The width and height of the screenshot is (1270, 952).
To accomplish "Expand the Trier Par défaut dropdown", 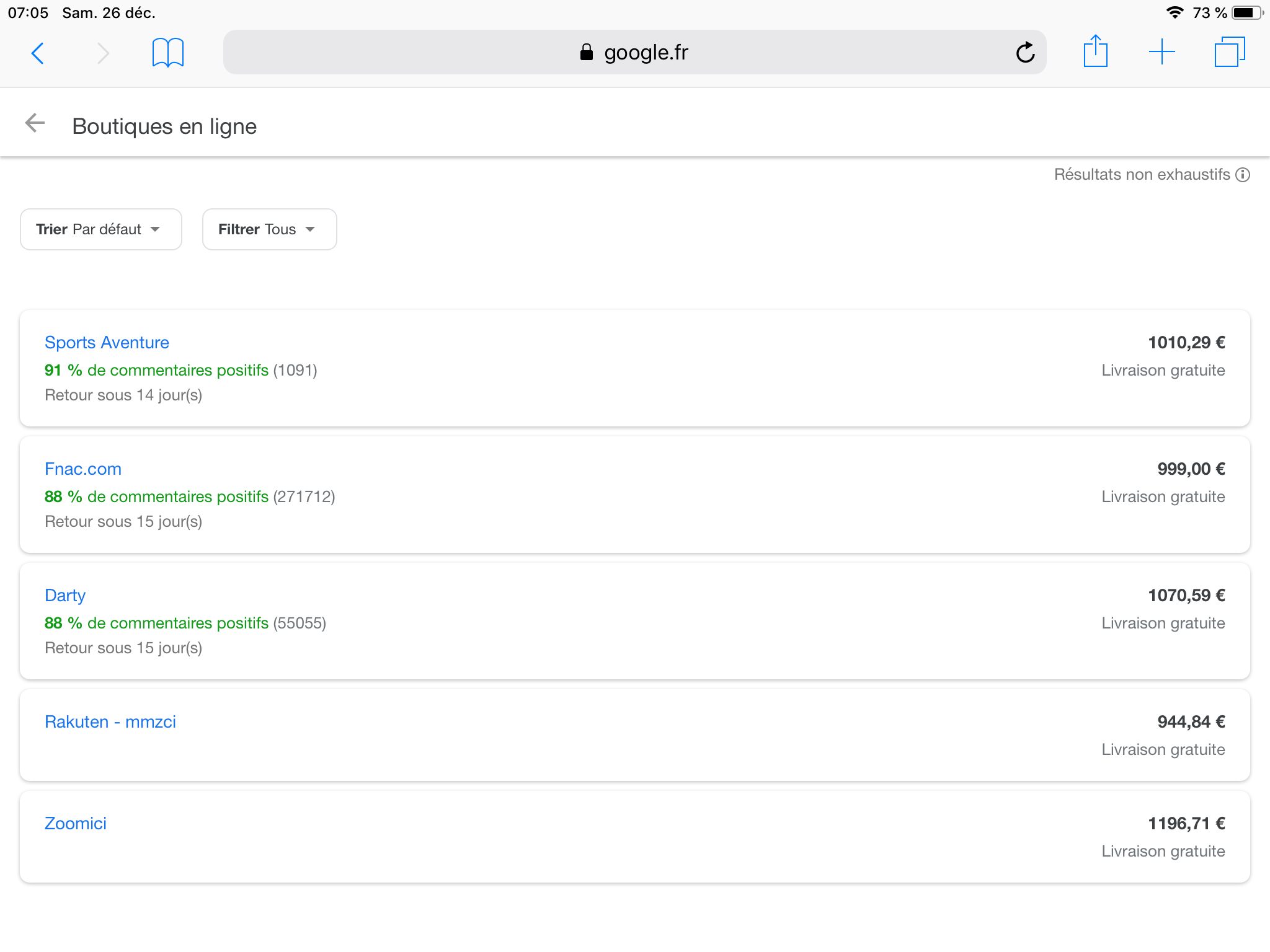I will pos(101,229).
